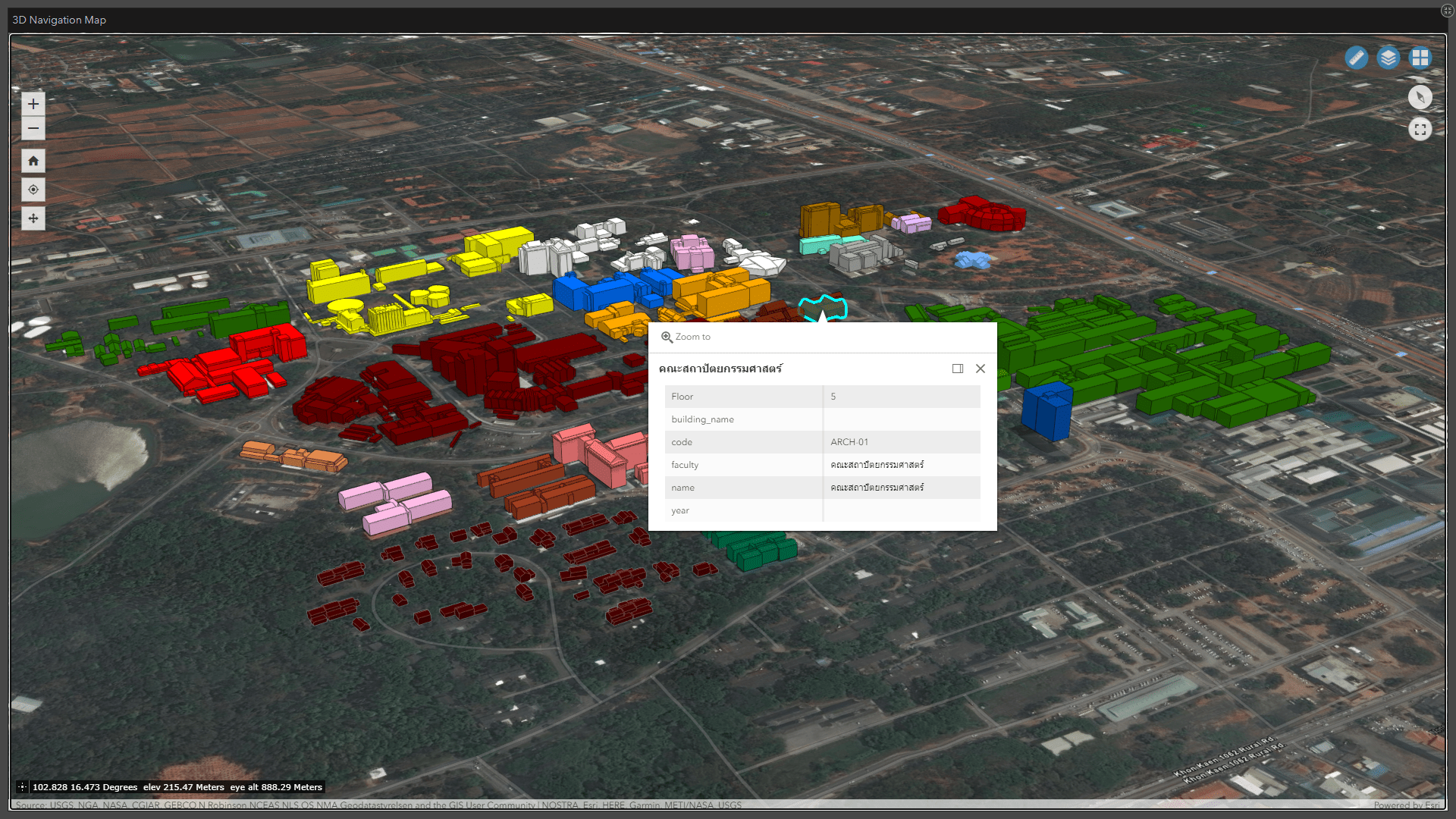This screenshot has width=1456, height=819.
Task: Dock the feature popup panel
Action: tap(958, 369)
